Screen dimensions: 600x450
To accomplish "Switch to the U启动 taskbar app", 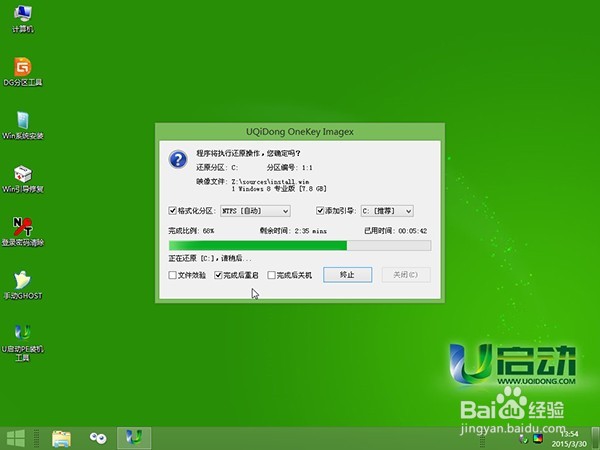I will pos(134,438).
